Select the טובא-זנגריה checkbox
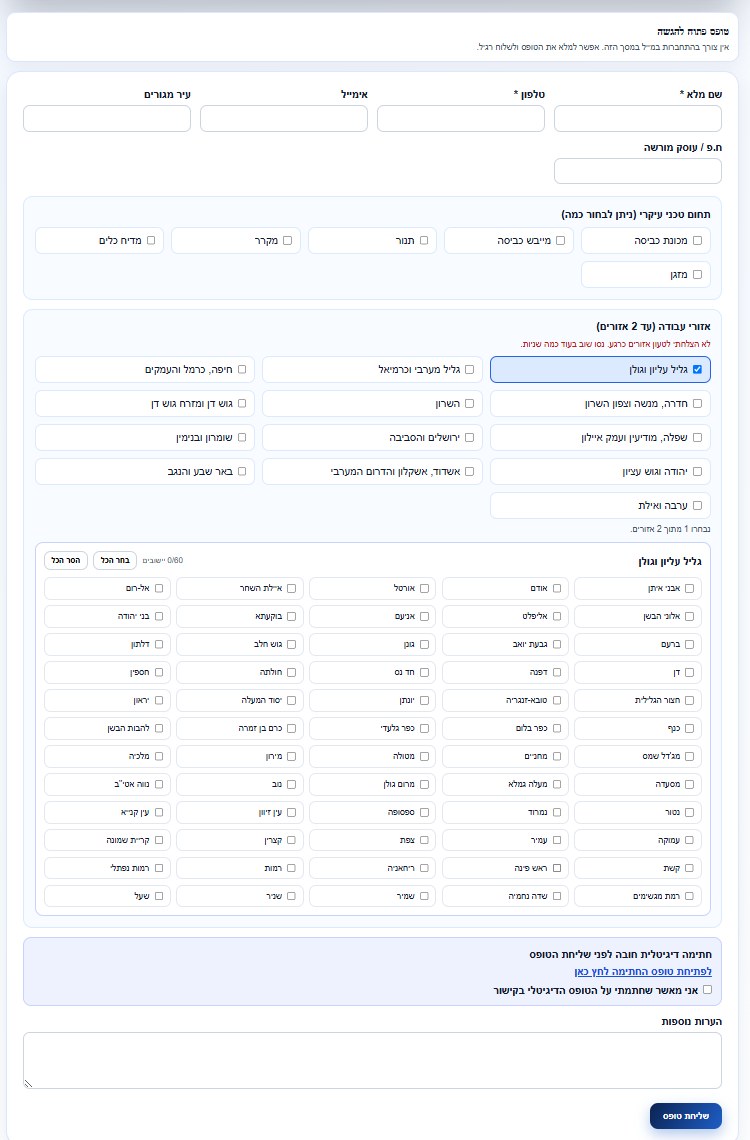This screenshot has height=1140, width=750. pyautogui.click(x=557, y=701)
